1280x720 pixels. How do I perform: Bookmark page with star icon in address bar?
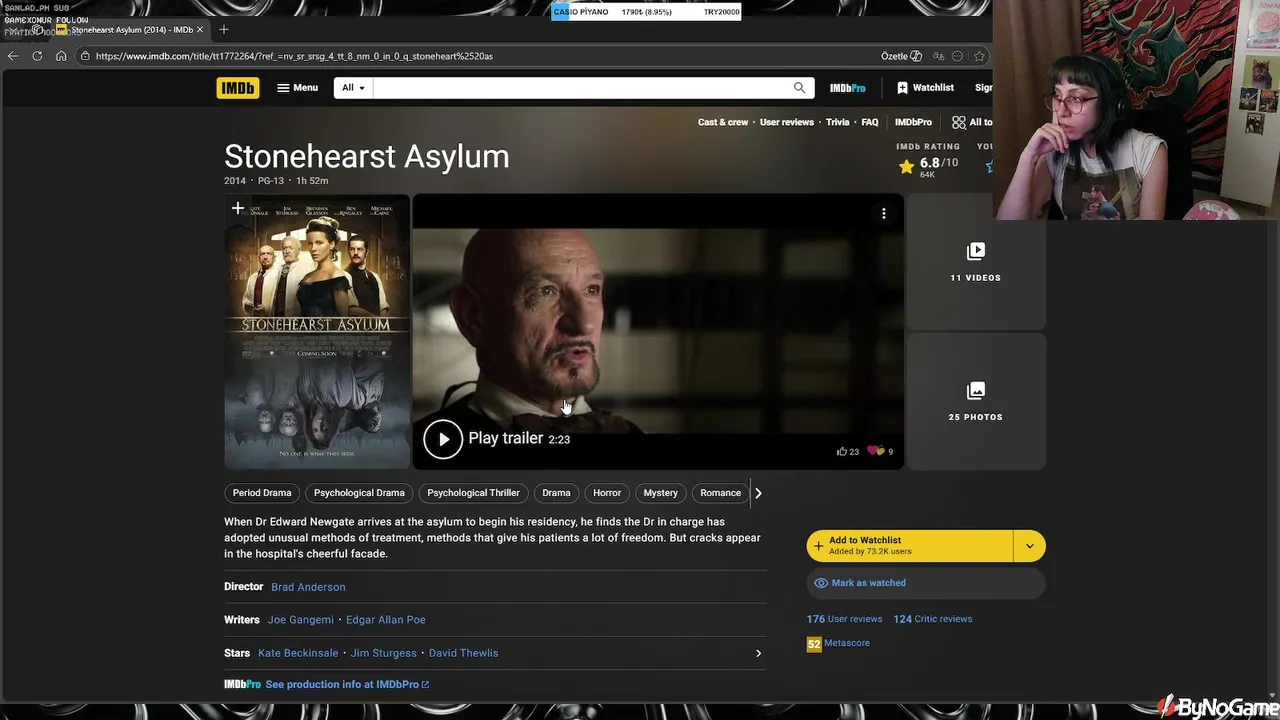pos(979,56)
